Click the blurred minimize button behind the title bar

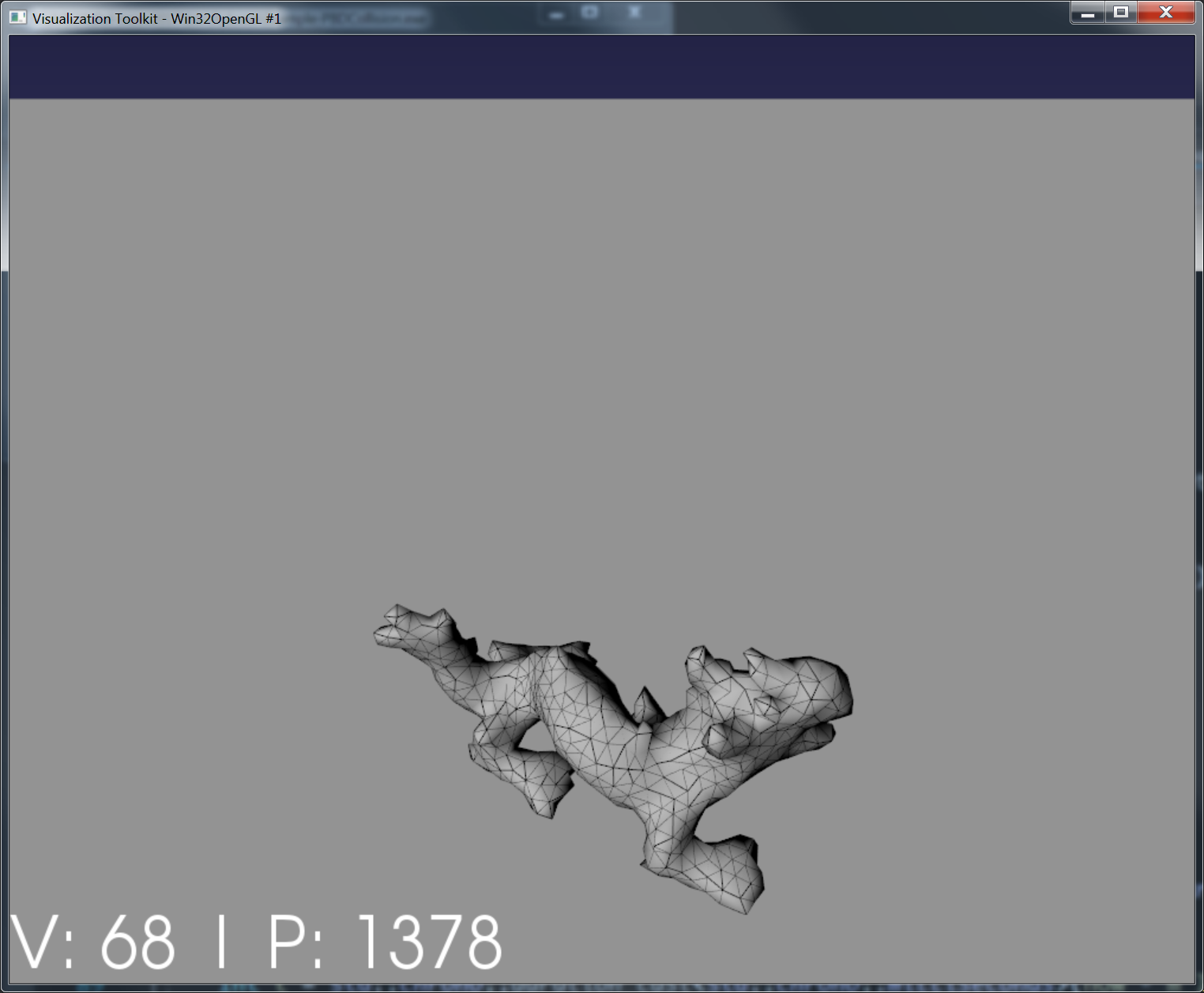coord(557,14)
